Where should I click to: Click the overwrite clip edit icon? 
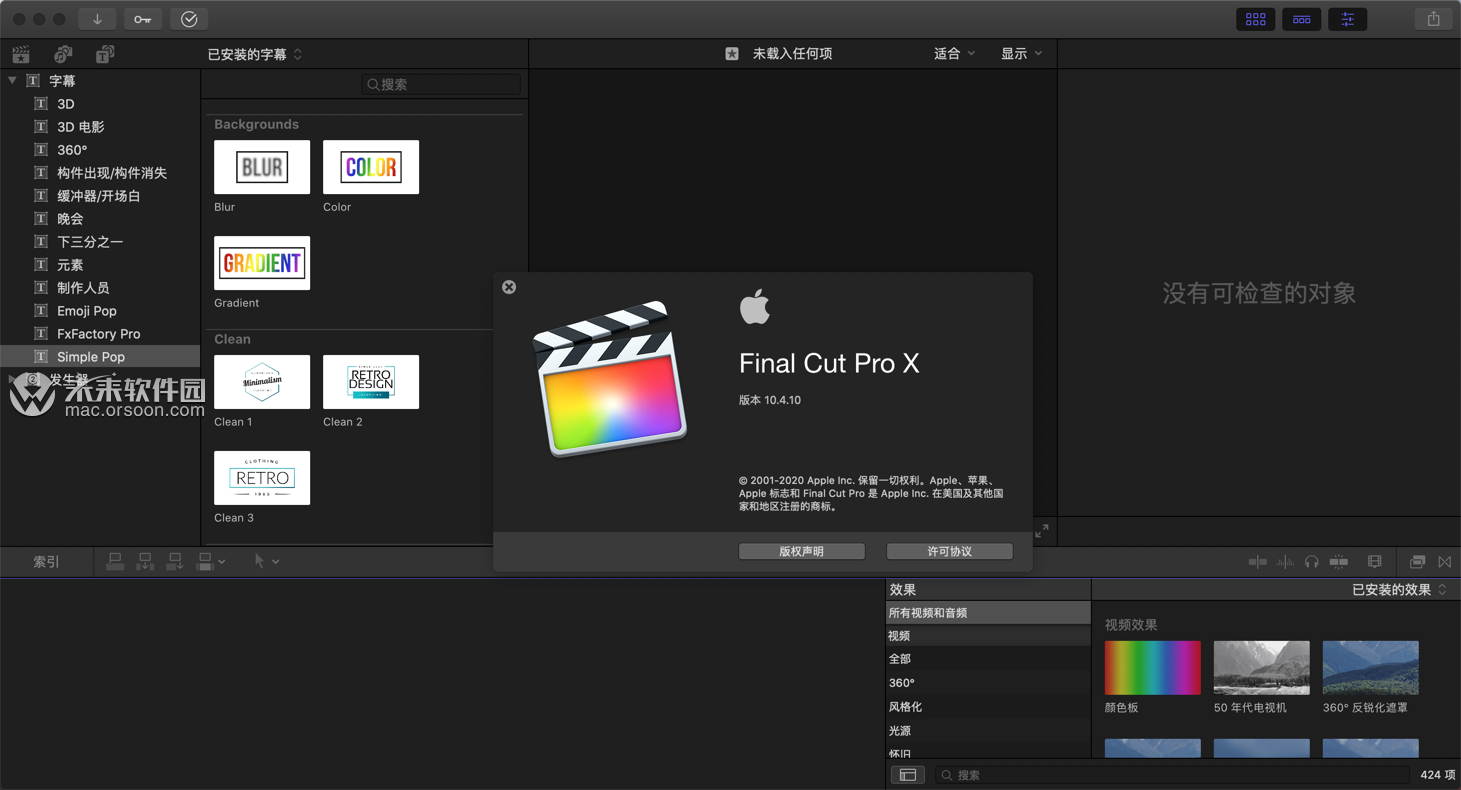[205, 562]
